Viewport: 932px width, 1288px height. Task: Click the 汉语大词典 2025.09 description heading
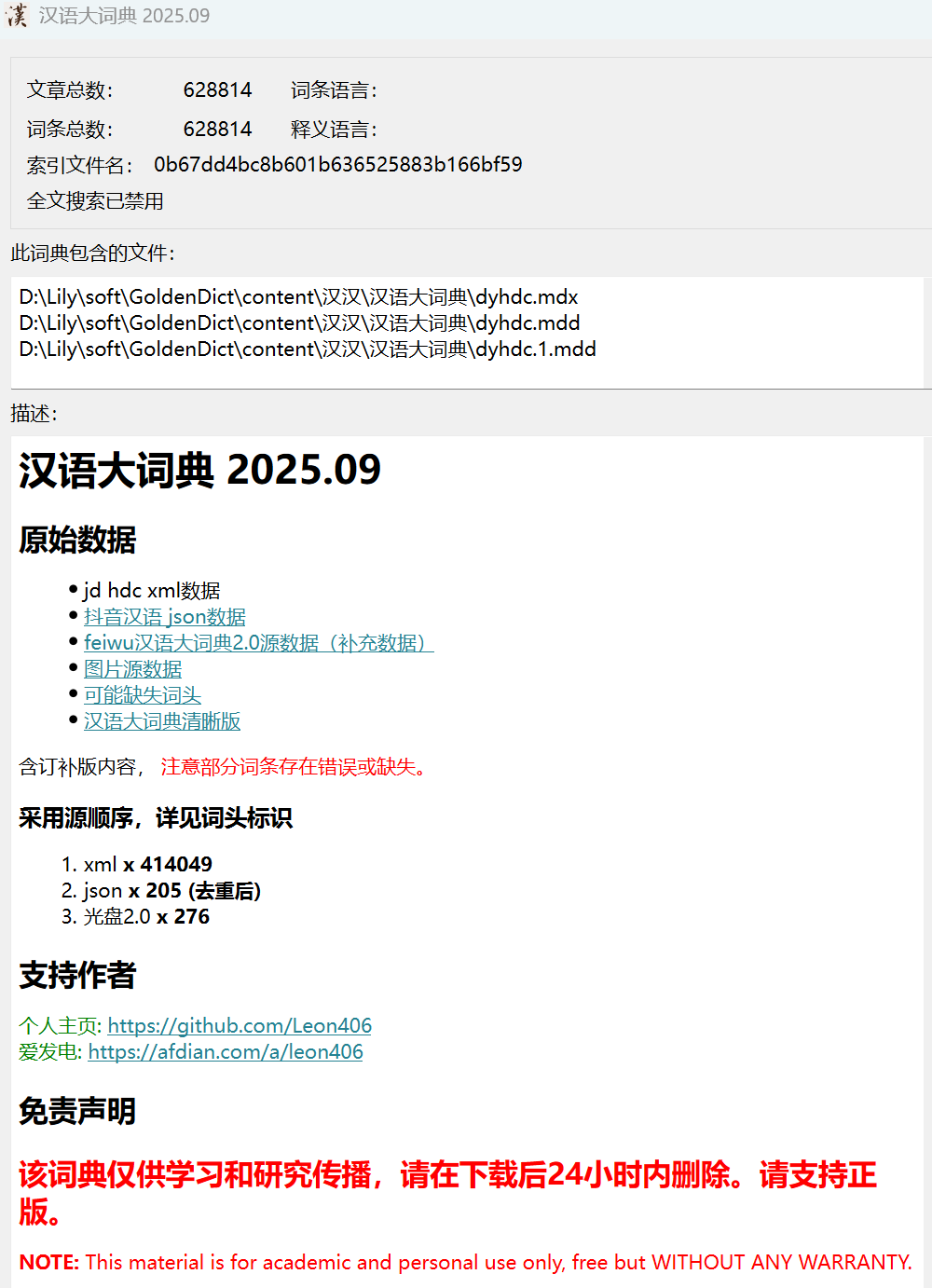click(199, 471)
